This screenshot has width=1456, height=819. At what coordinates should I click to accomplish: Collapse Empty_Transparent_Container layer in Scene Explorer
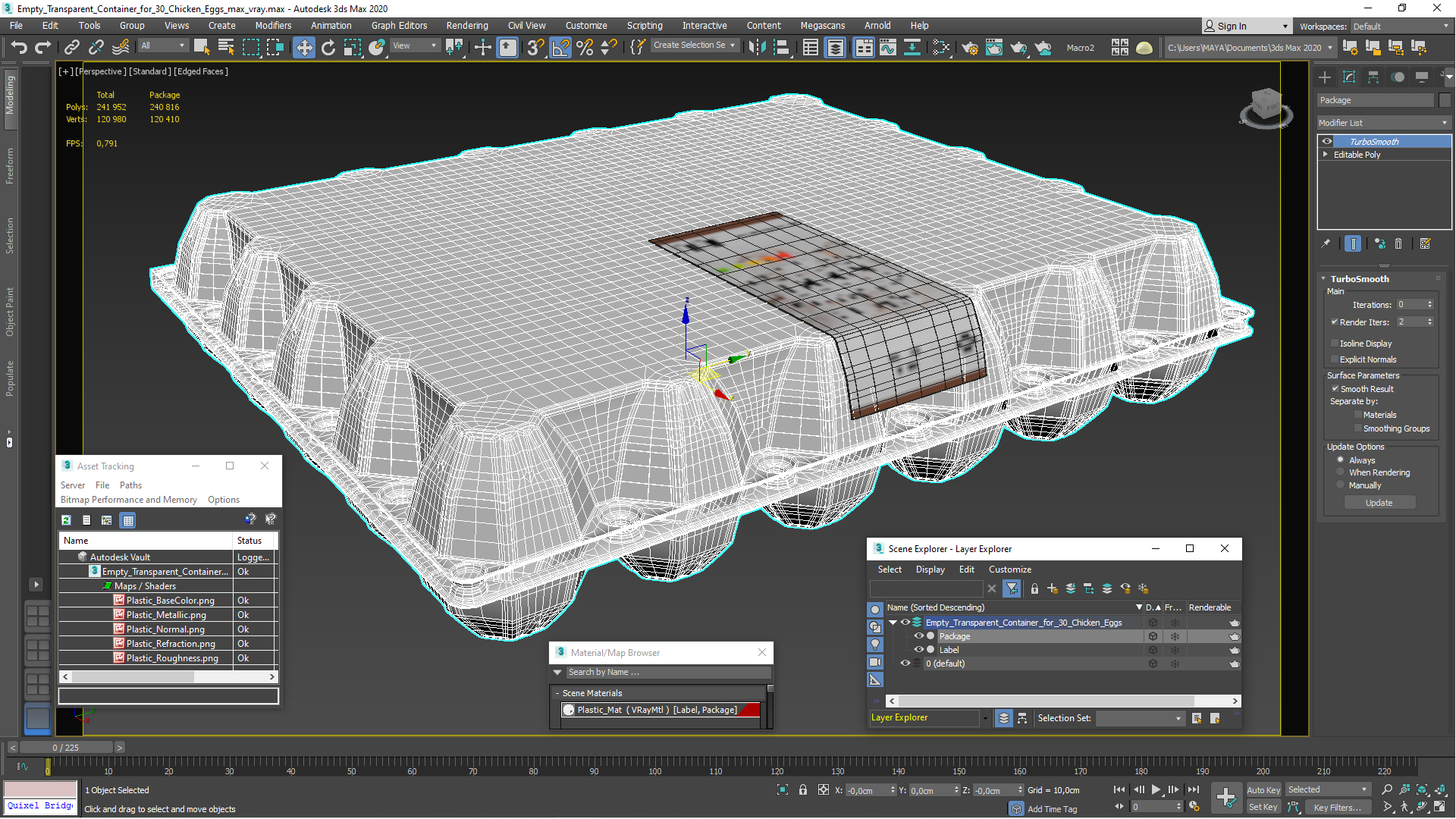pyautogui.click(x=893, y=623)
